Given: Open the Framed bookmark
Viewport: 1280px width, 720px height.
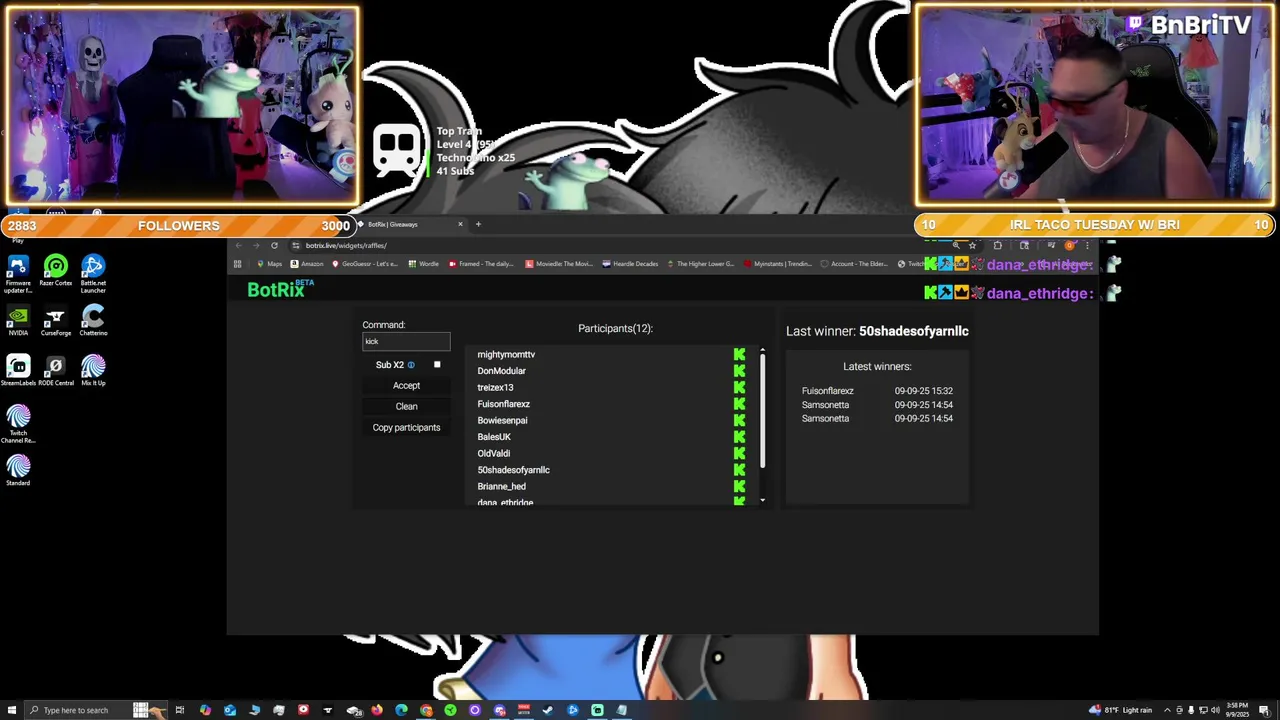Looking at the screenshot, I should pos(481,264).
